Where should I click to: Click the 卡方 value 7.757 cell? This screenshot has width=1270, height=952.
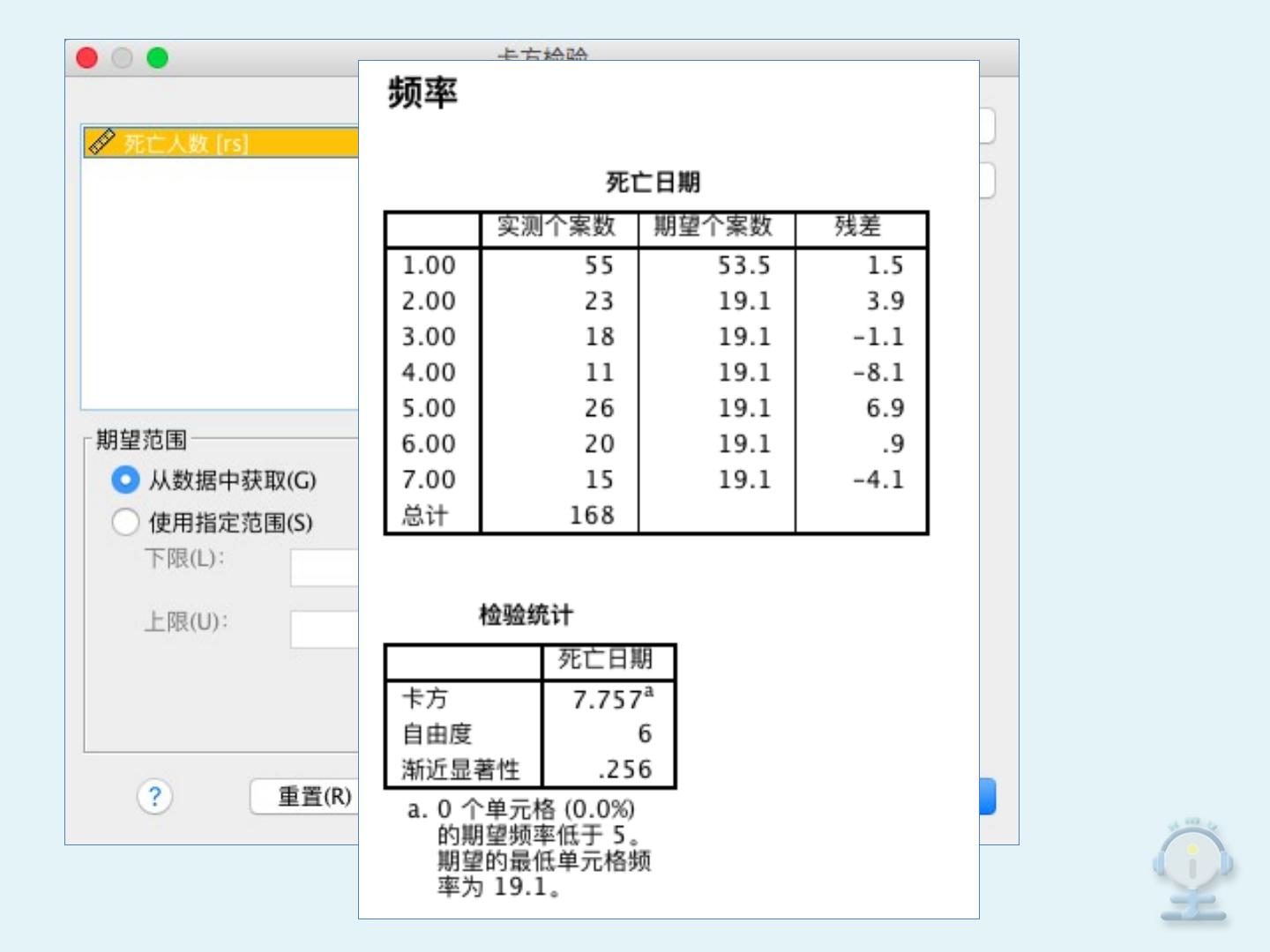pos(610,699)
